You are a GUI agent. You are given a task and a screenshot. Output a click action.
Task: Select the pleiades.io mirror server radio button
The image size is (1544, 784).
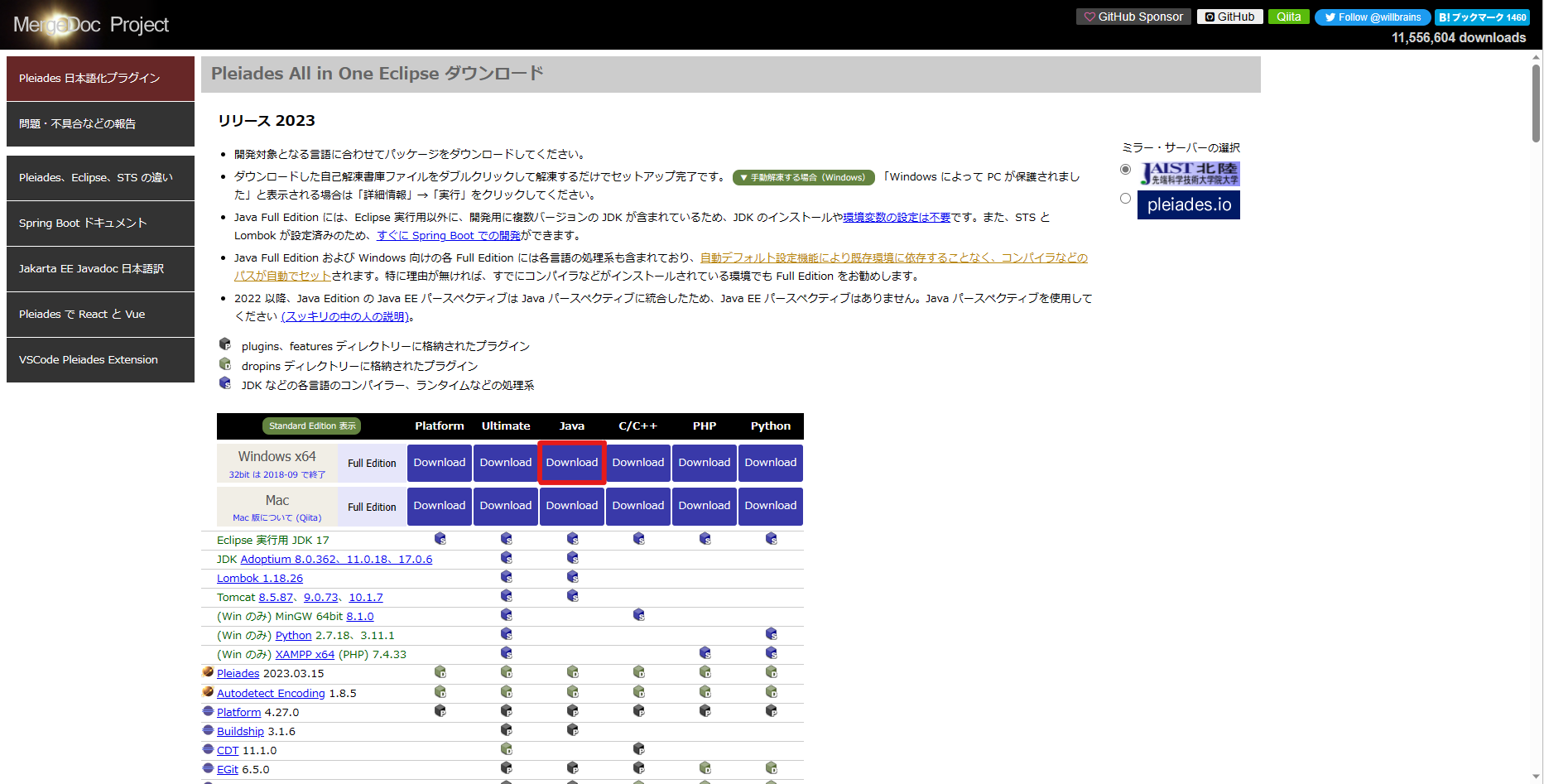1125,198
